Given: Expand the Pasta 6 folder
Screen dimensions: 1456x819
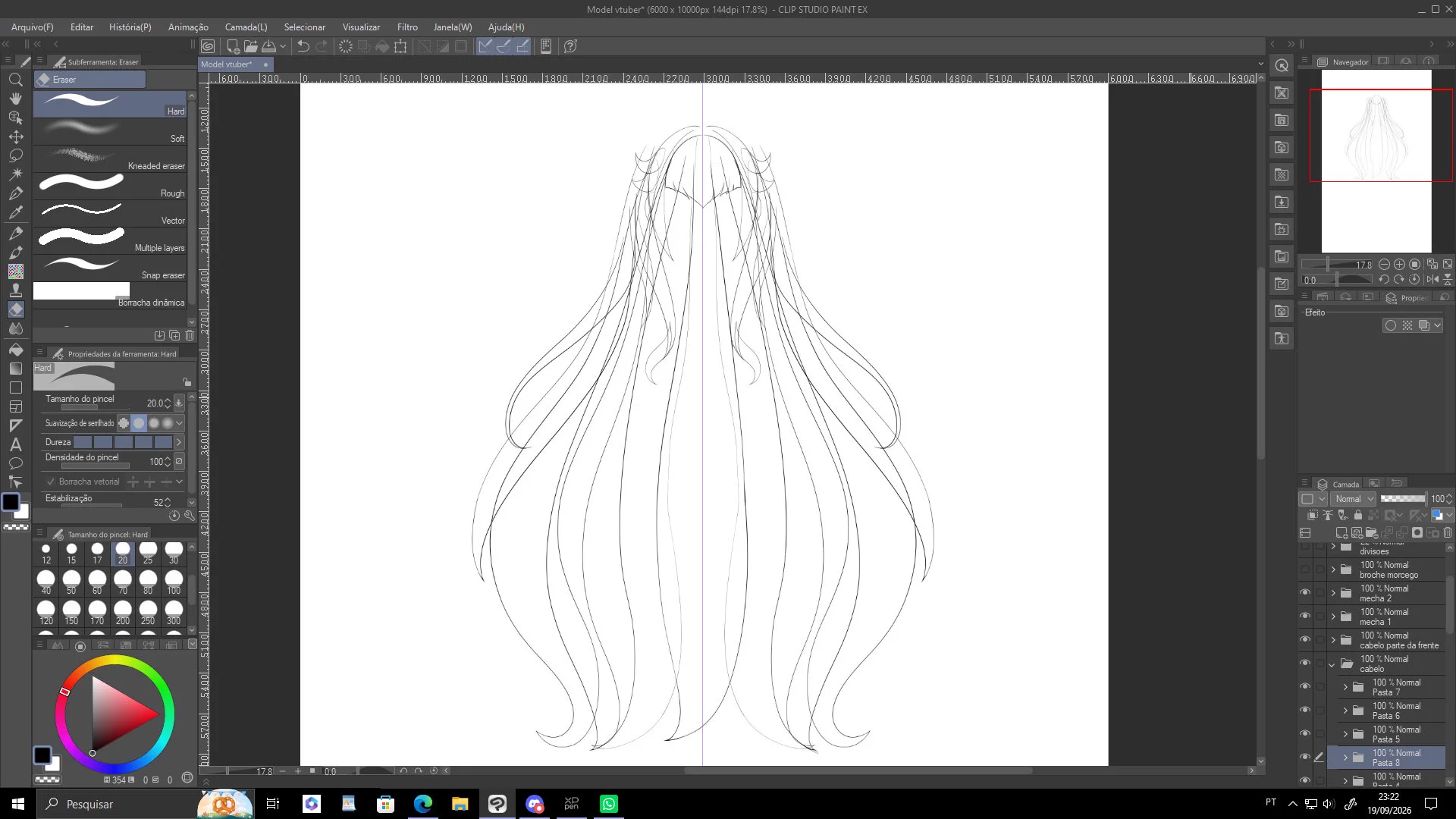Looking at the screenshot, I should pos(1345,711).
